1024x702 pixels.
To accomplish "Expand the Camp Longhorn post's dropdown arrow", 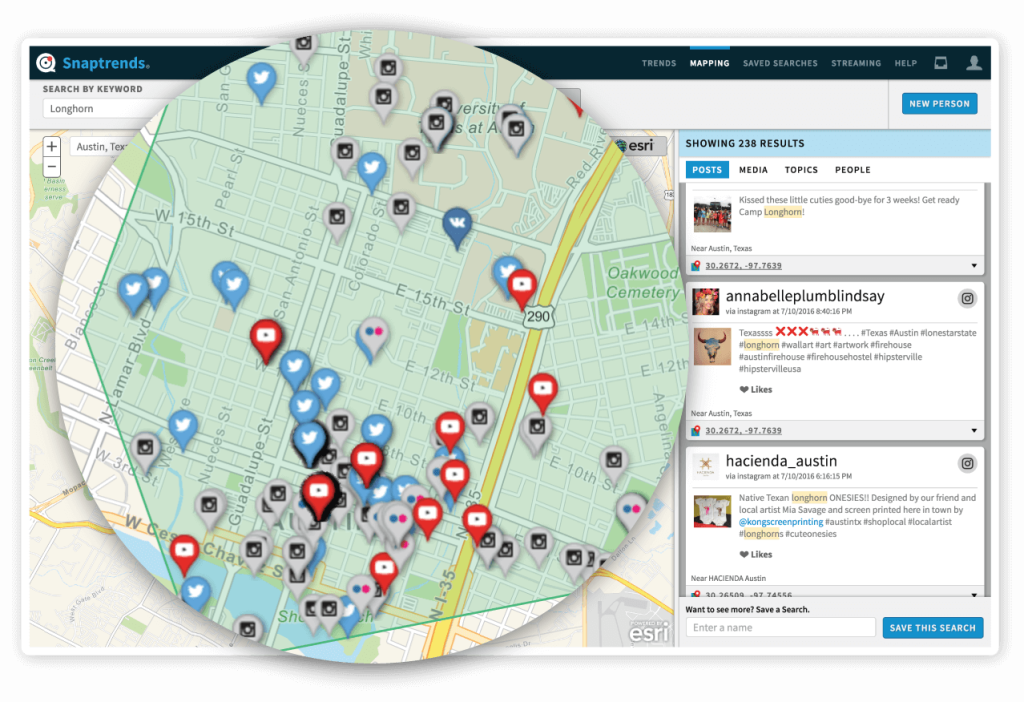I will pos(974,266).
